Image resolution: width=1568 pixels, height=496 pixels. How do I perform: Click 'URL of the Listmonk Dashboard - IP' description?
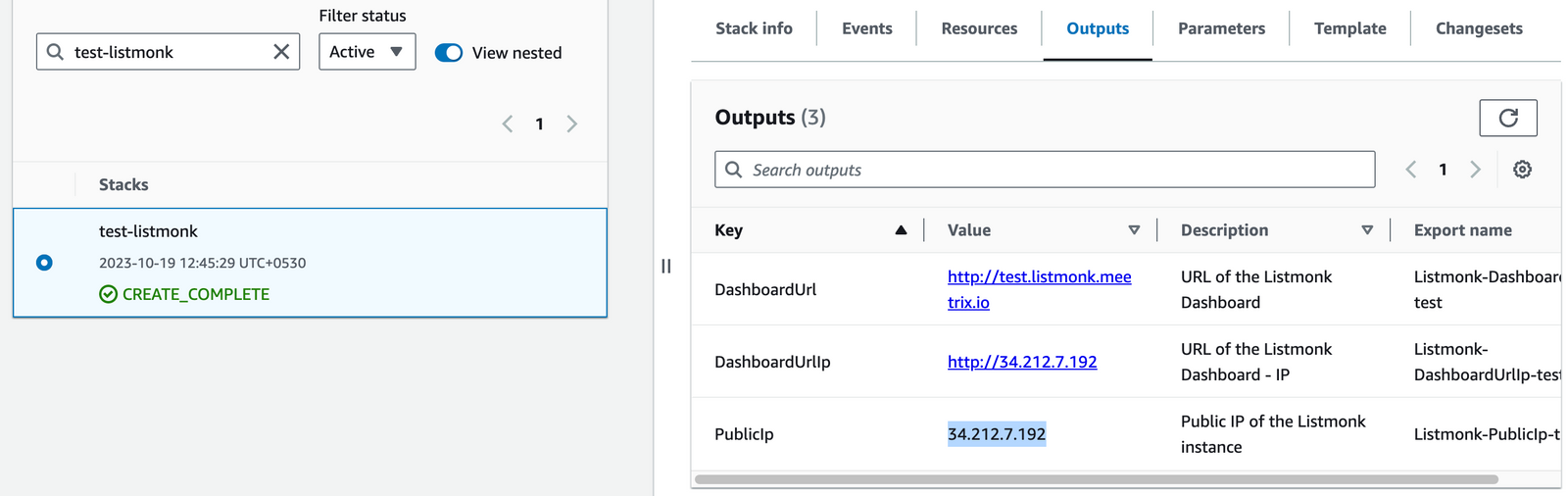coord(1256,362)
